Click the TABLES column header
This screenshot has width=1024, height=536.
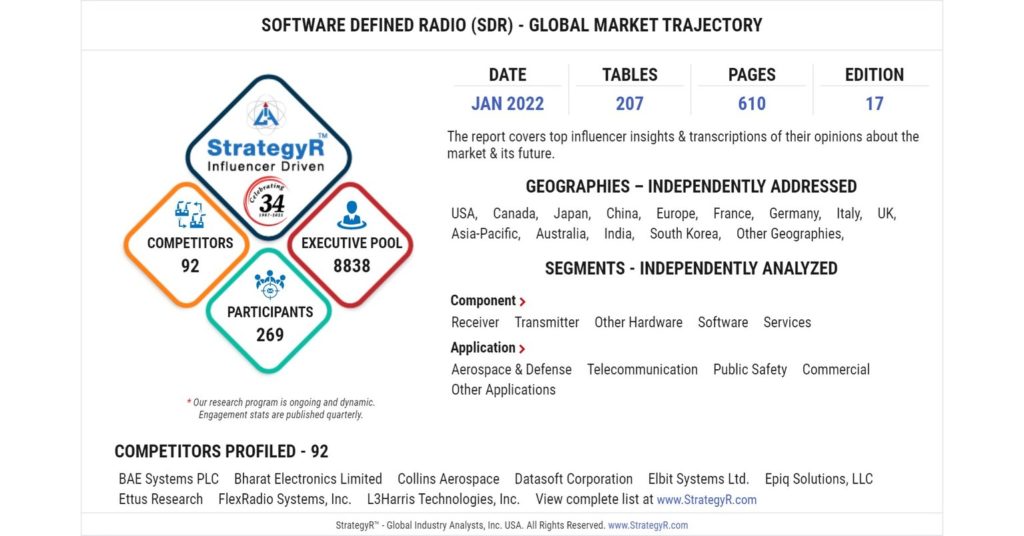[x=630, y=74]
